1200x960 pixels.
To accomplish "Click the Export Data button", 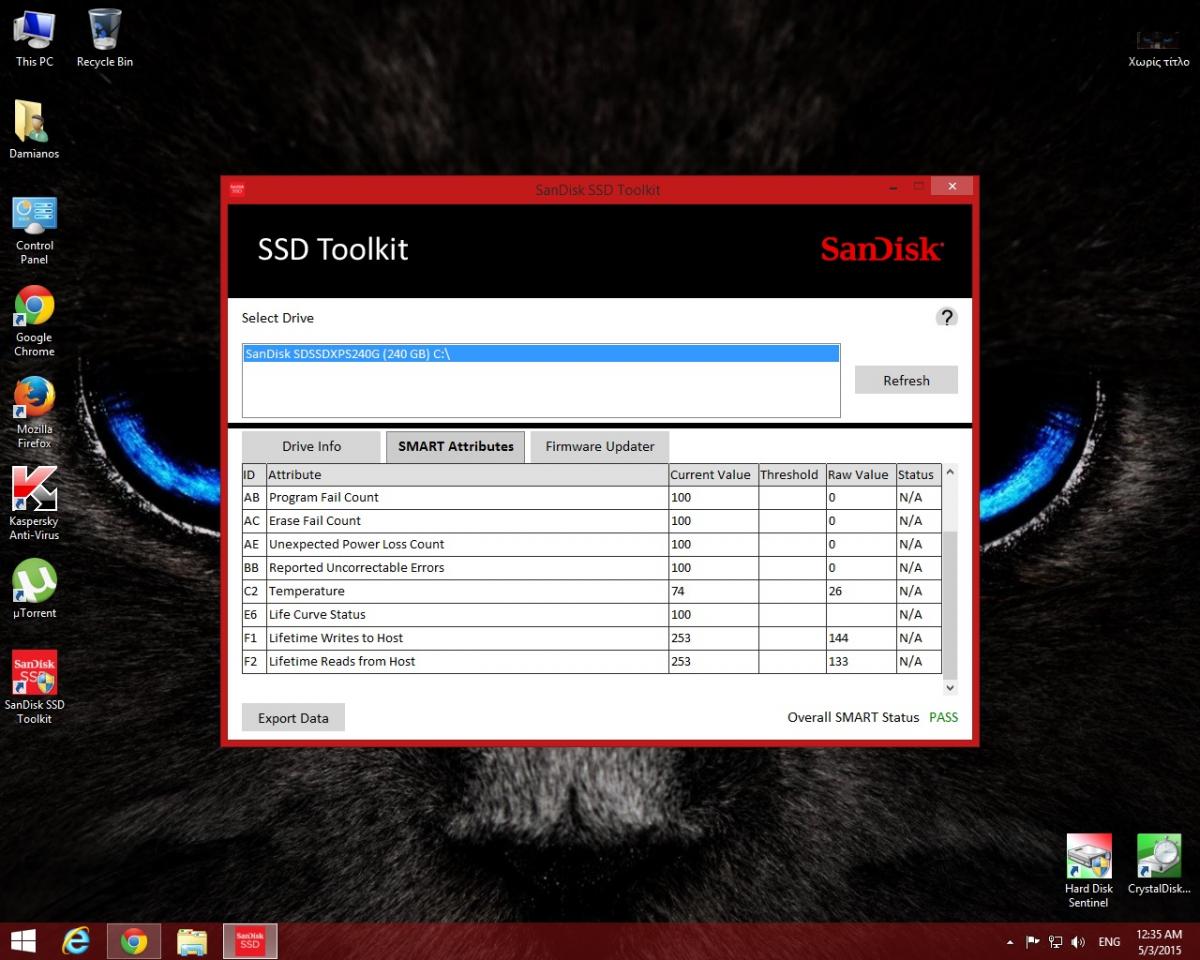I will 293,718.
